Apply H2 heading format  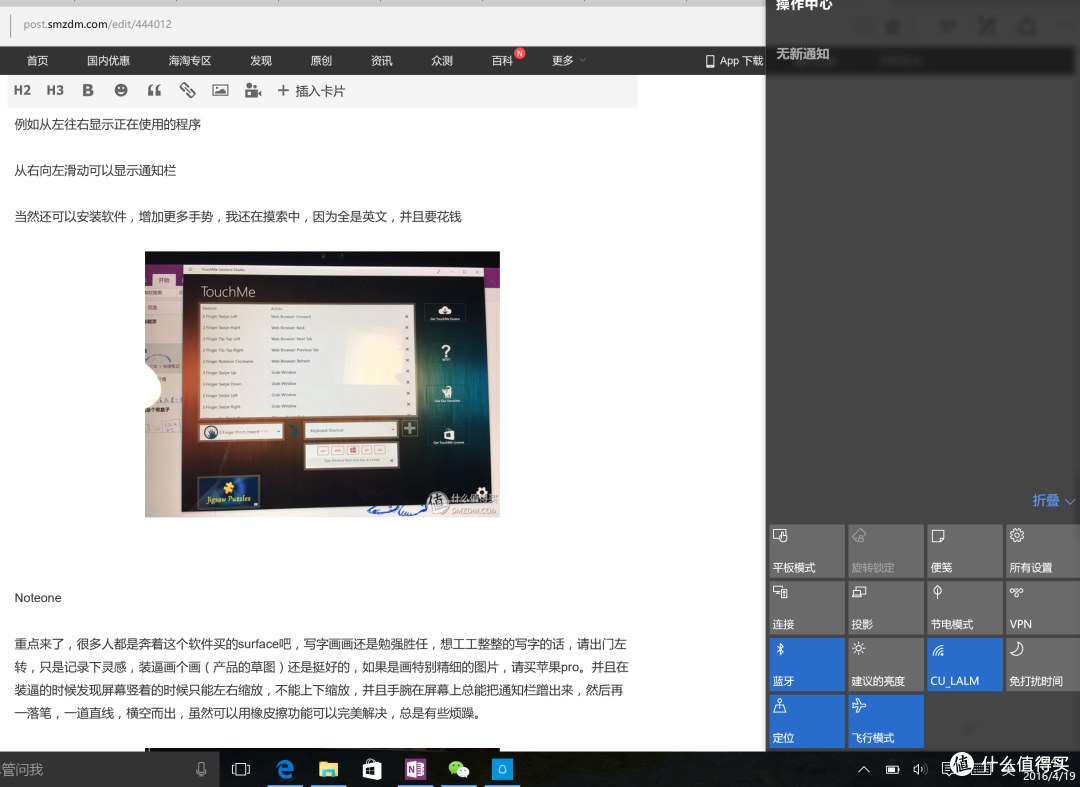coord(22,90)
